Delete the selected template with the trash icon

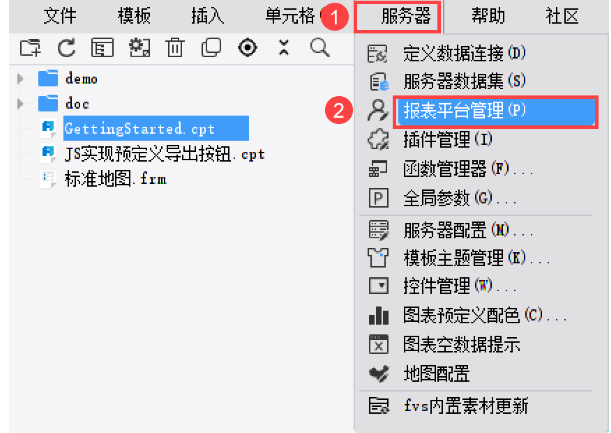(175, 48)
